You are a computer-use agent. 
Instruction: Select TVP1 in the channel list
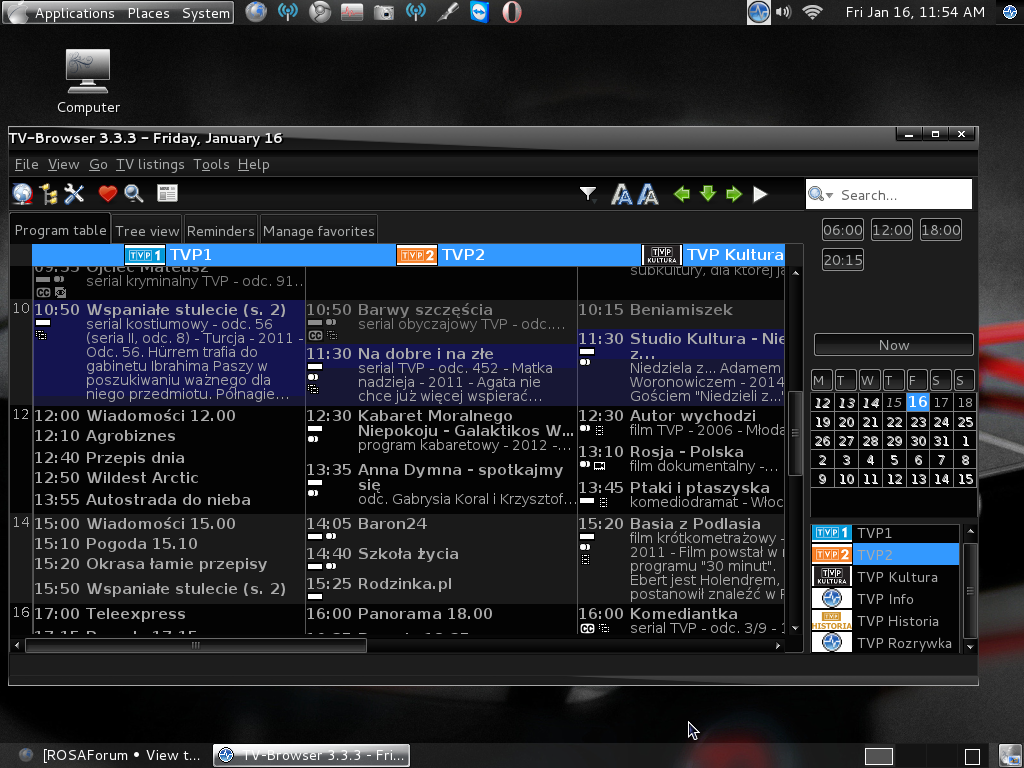(x=886, y=533)
